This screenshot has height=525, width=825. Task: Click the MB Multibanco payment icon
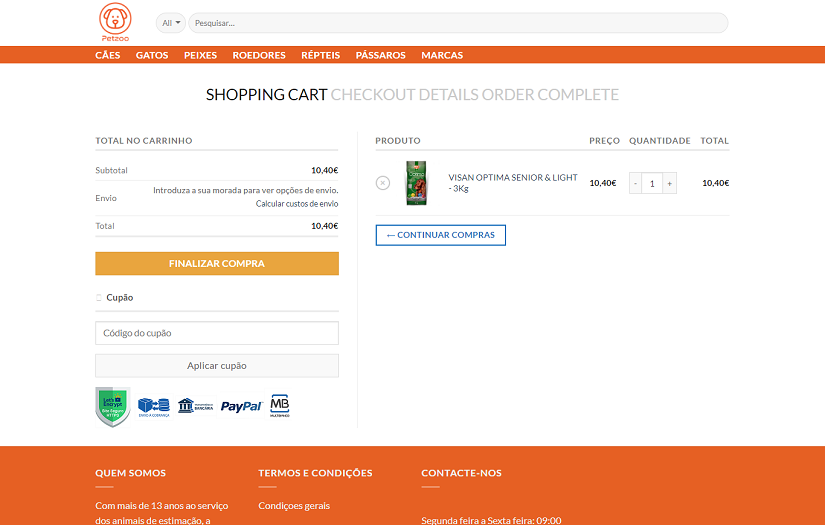(280, 406)
